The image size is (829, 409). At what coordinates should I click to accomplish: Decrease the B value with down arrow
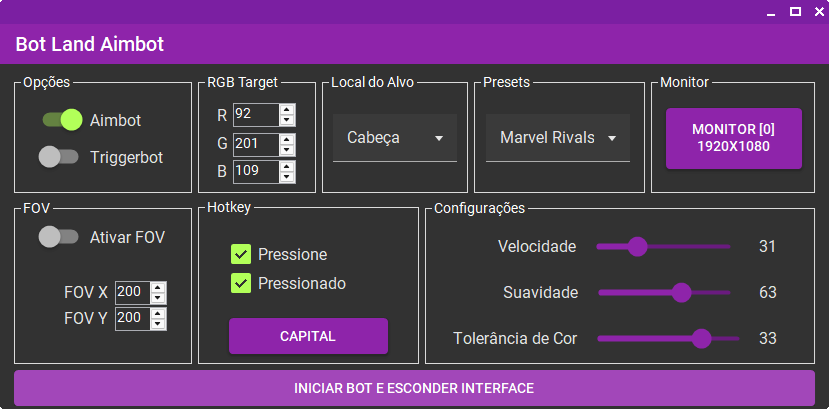[287, 177]
